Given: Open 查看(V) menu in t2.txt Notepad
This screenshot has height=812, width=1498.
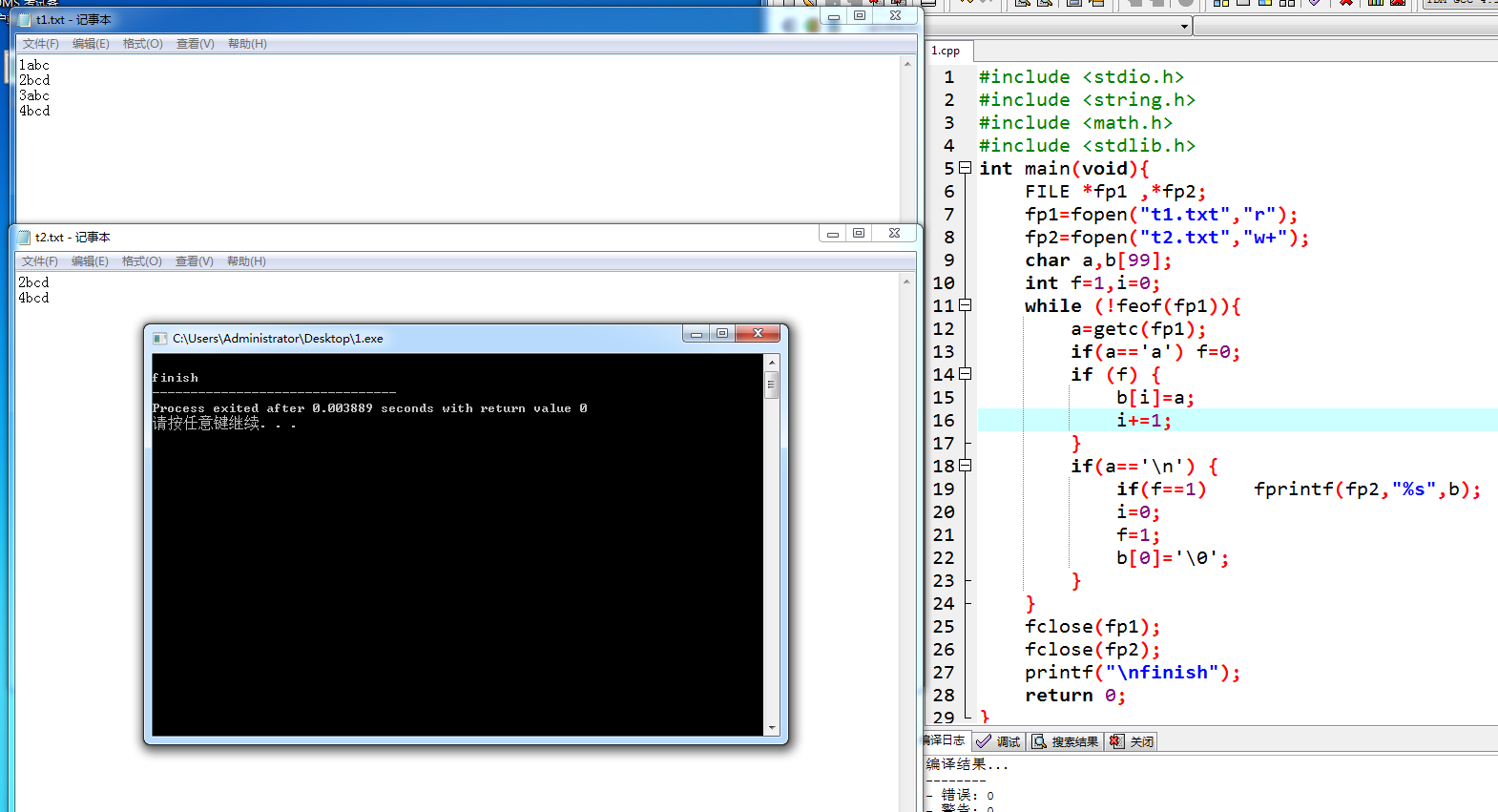Looking at the screenshot, I should coord(195,261).
